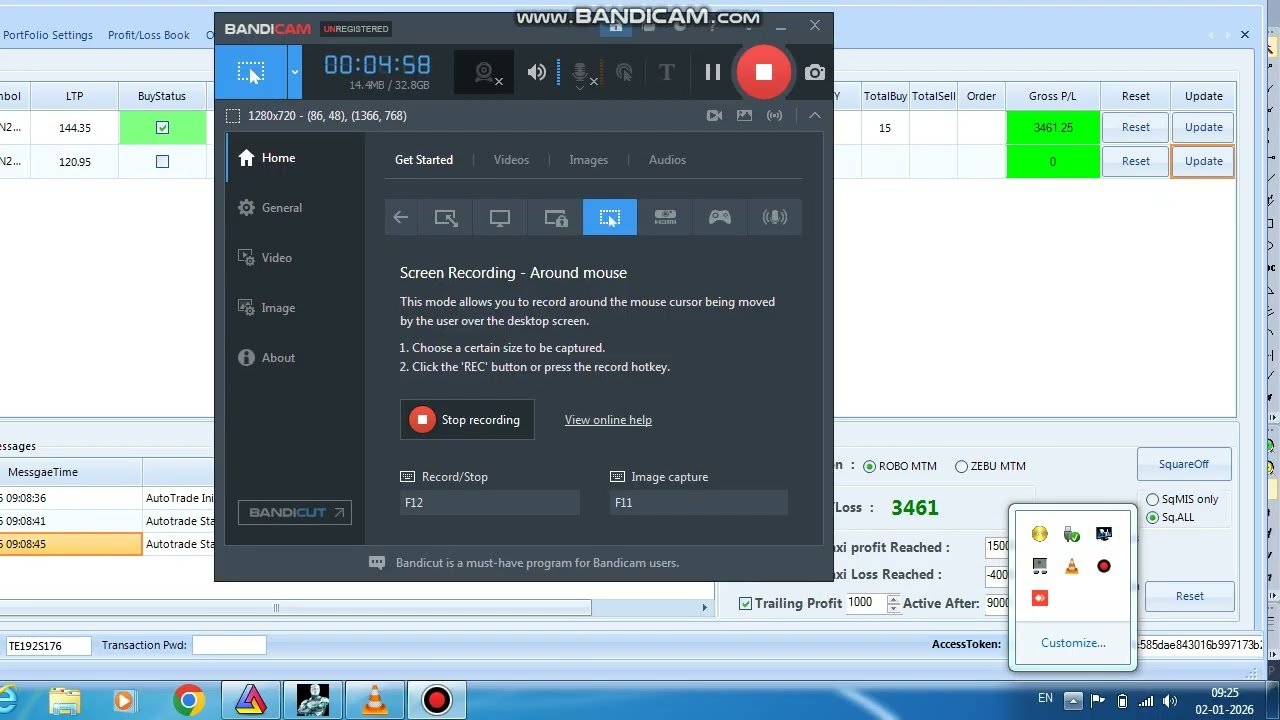The height and width of the screenshot is (720, 1280).
Task: Enable the webcam overlay icon
Action: [x=484, y=72]
